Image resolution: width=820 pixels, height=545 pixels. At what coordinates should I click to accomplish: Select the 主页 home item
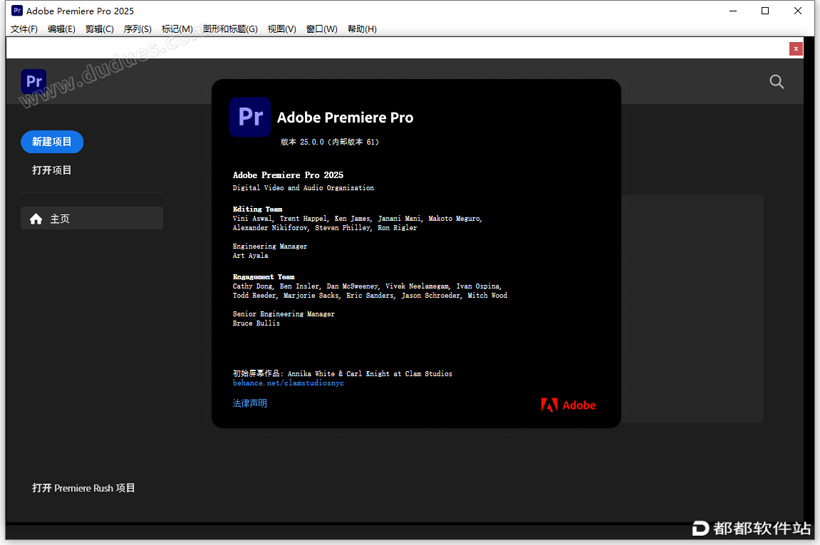click(92, 218)
